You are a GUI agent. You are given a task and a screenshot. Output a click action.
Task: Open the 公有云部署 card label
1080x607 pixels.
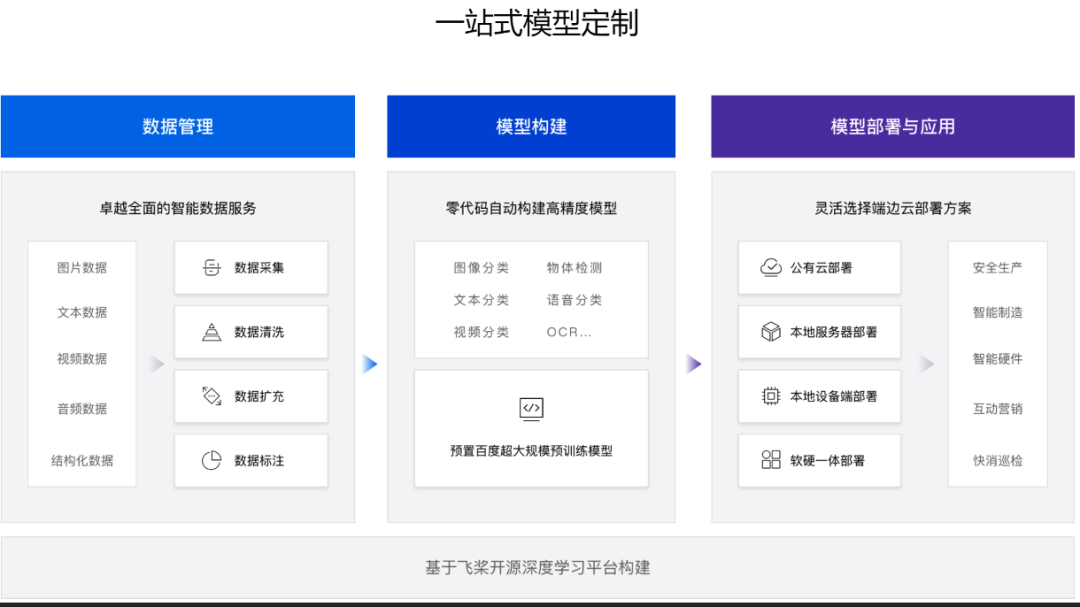tap(821, 268)
